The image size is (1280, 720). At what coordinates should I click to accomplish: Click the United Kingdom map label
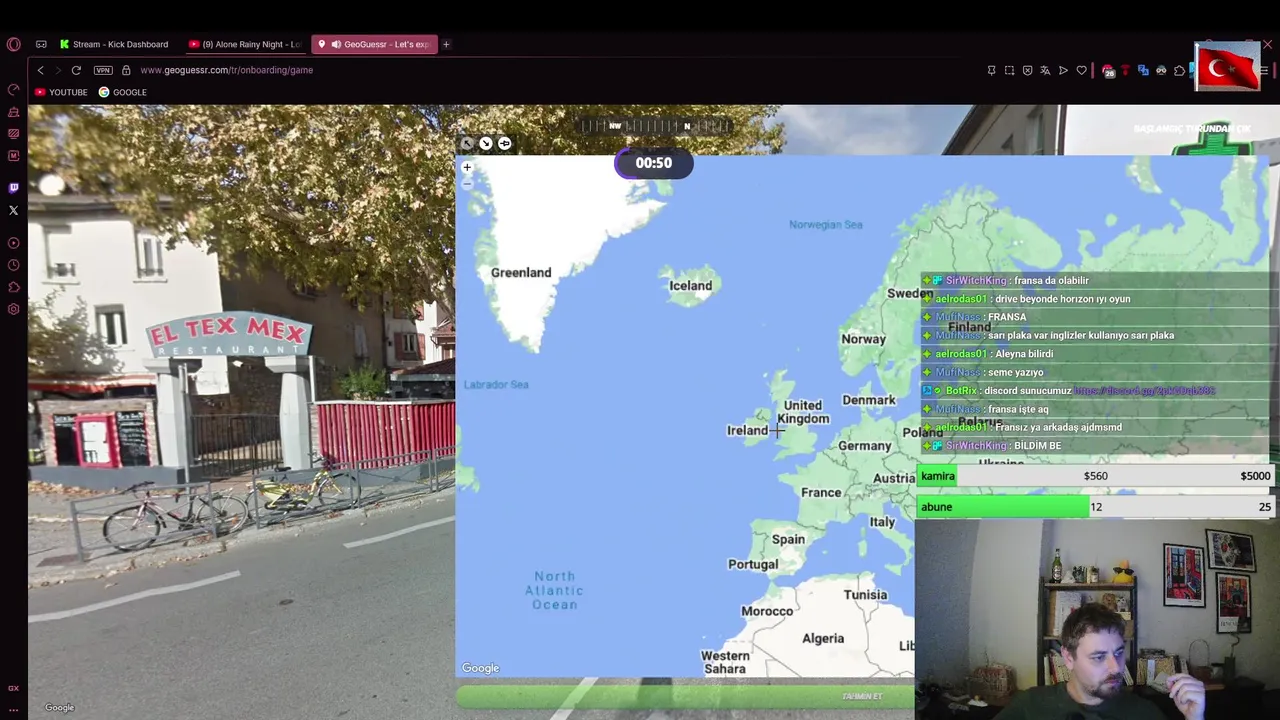(x=803, y=412)
